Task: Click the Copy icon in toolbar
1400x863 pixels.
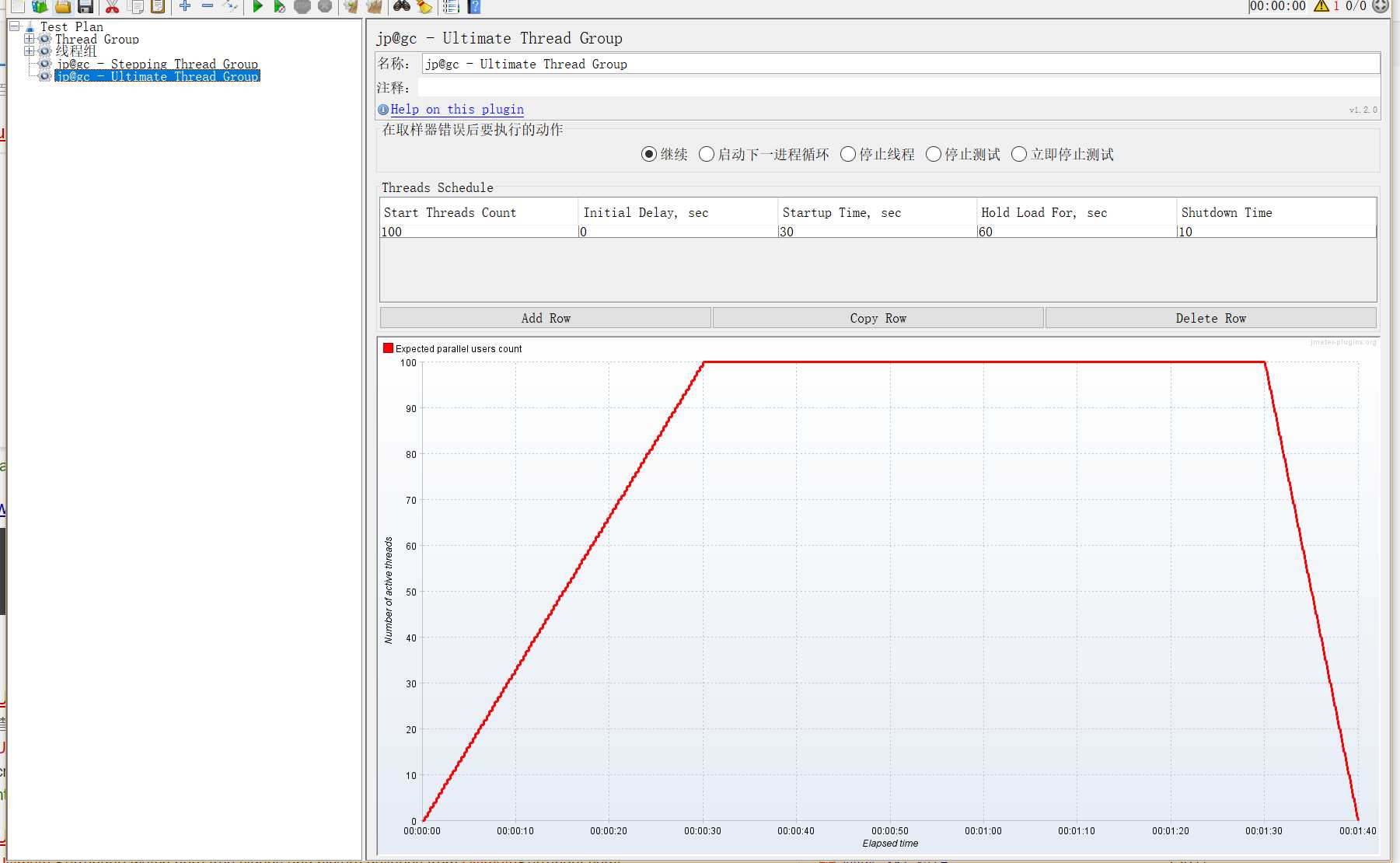Action: click(x=135, y=6)
